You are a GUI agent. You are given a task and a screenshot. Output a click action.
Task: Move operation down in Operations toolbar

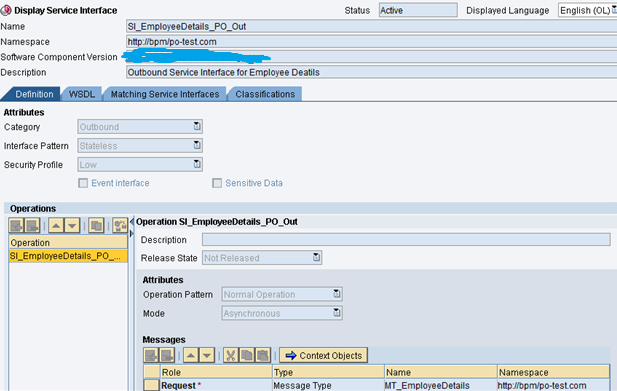(72, 226)
